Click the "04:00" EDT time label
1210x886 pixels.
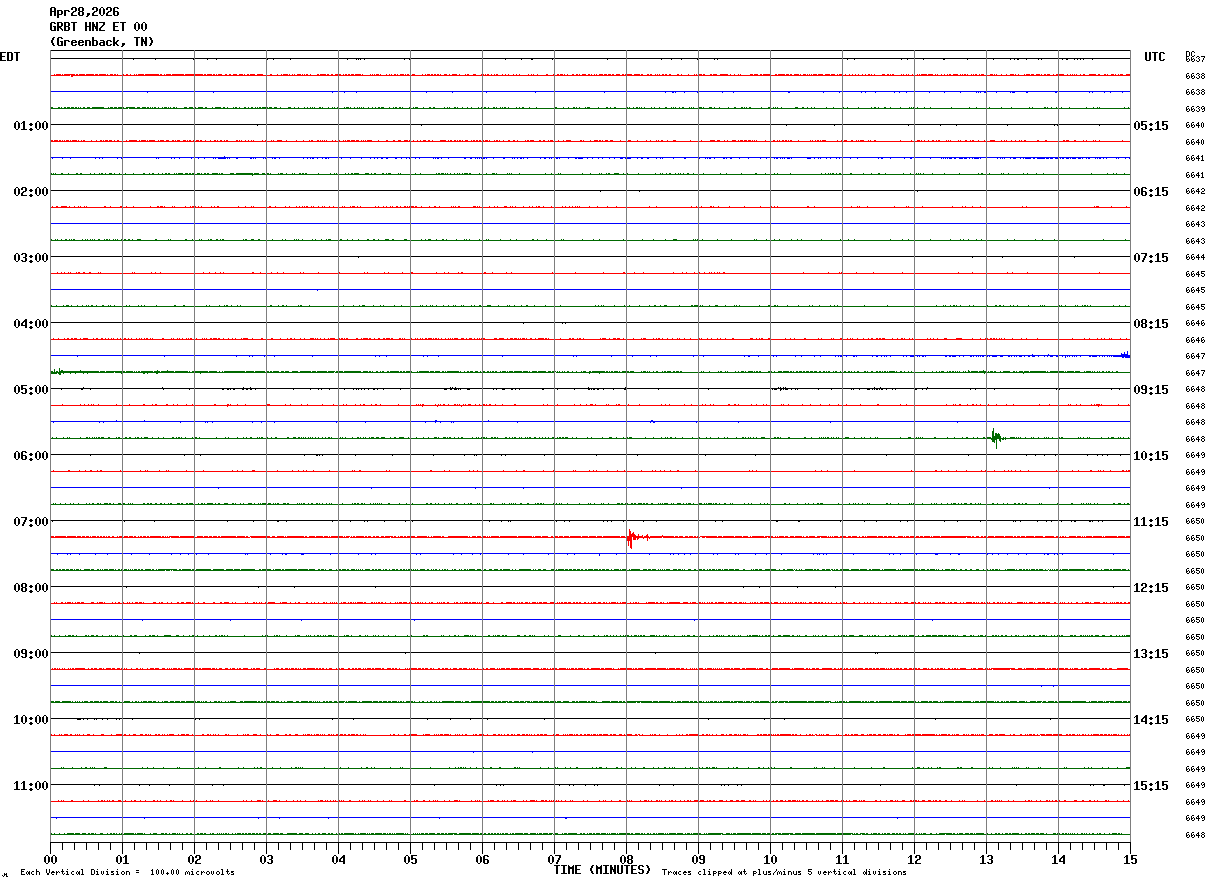click(31, 324)
